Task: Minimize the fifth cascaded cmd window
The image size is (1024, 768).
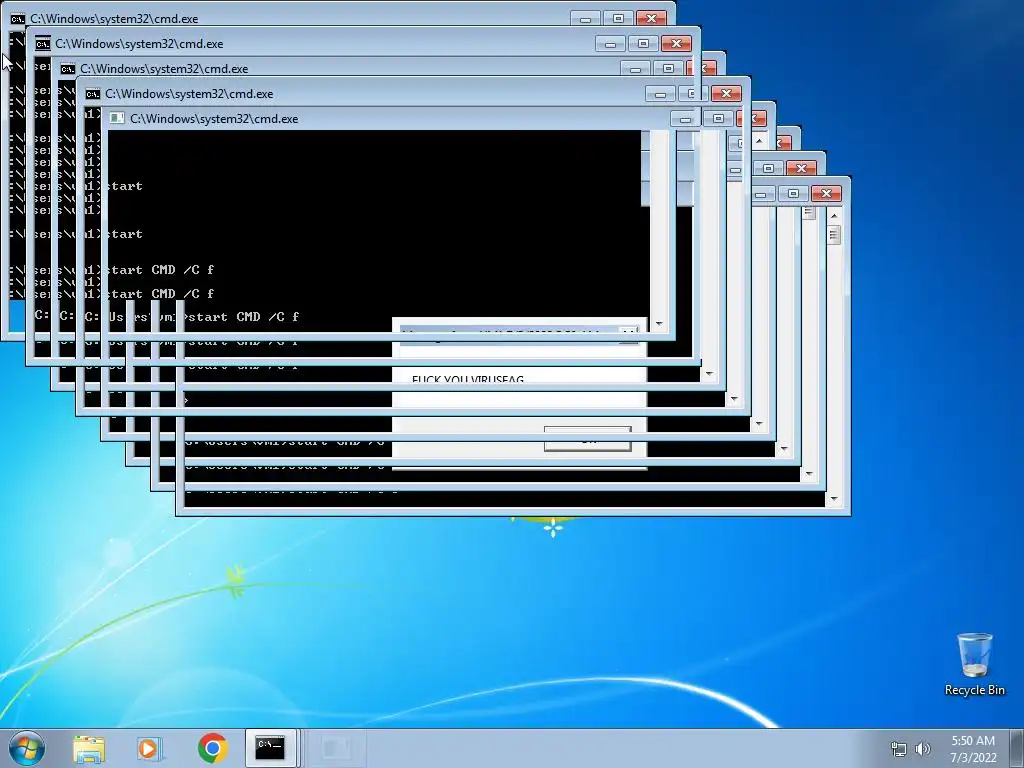Action: (685, 119)
